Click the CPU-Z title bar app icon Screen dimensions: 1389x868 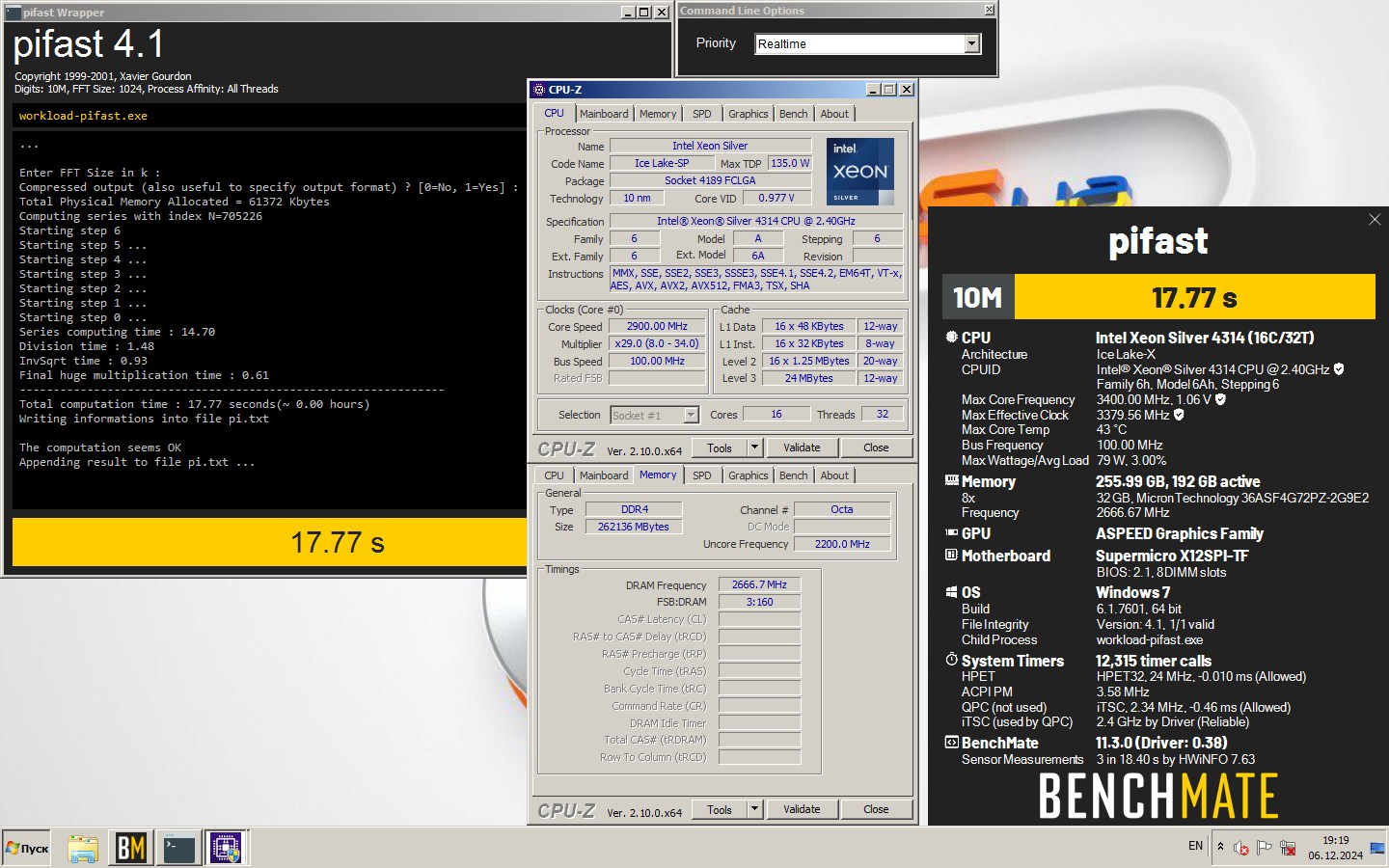539,90
